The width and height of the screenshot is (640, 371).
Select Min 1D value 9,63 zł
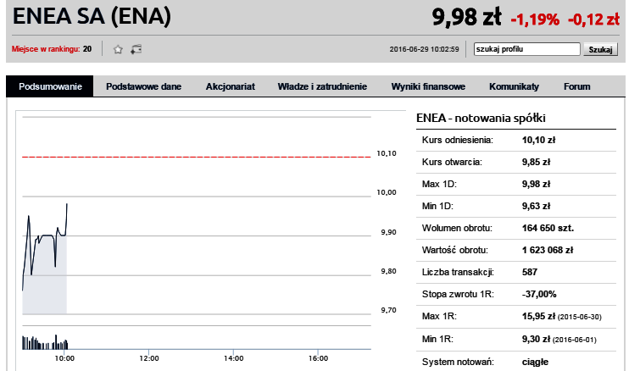[x=536, y=206]
